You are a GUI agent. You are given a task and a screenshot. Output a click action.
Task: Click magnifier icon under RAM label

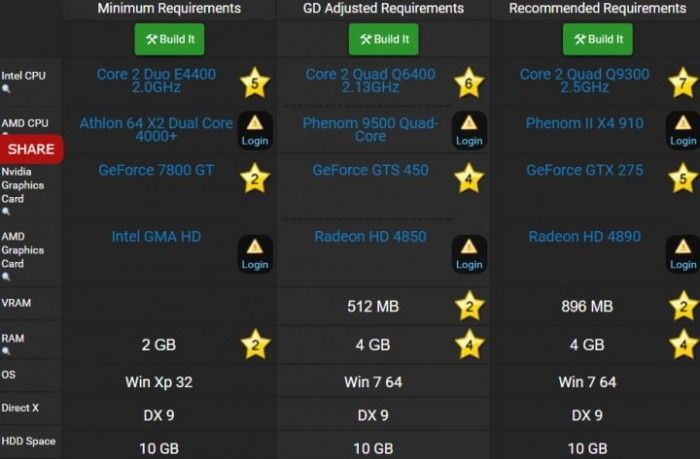pos(6,351)
